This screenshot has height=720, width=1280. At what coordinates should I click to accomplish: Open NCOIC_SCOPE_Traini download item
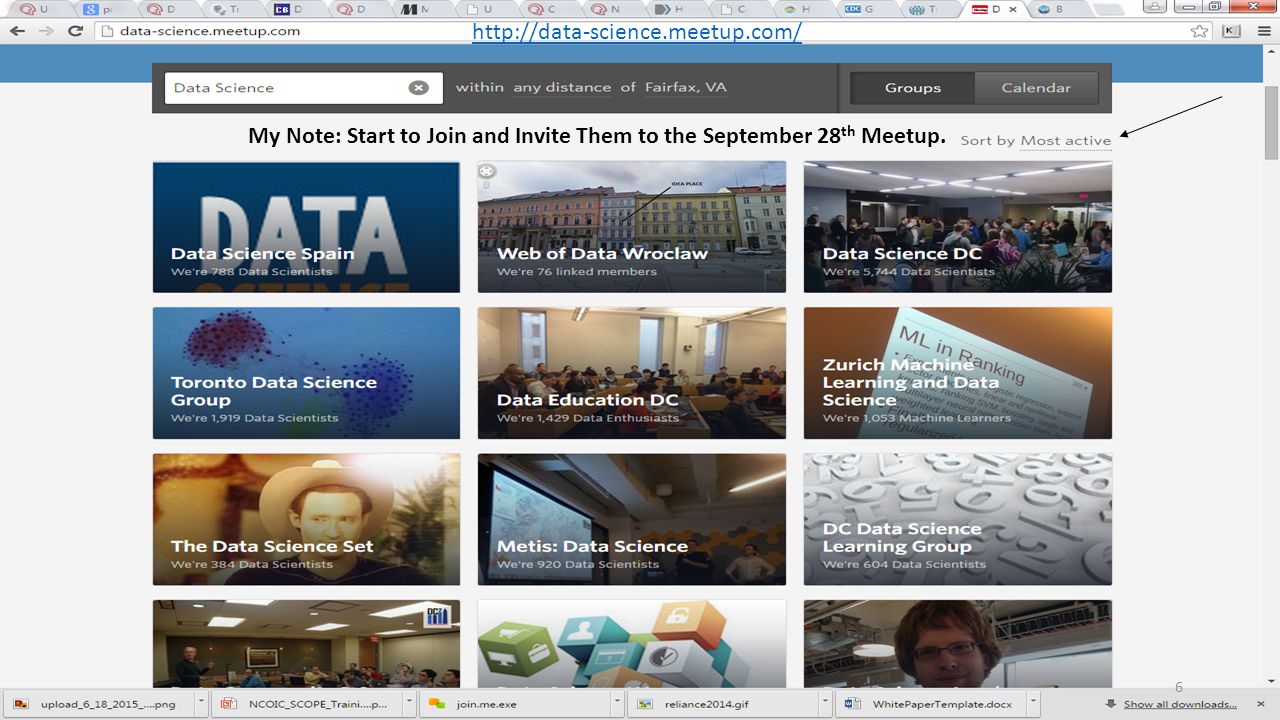coord(308,704)
